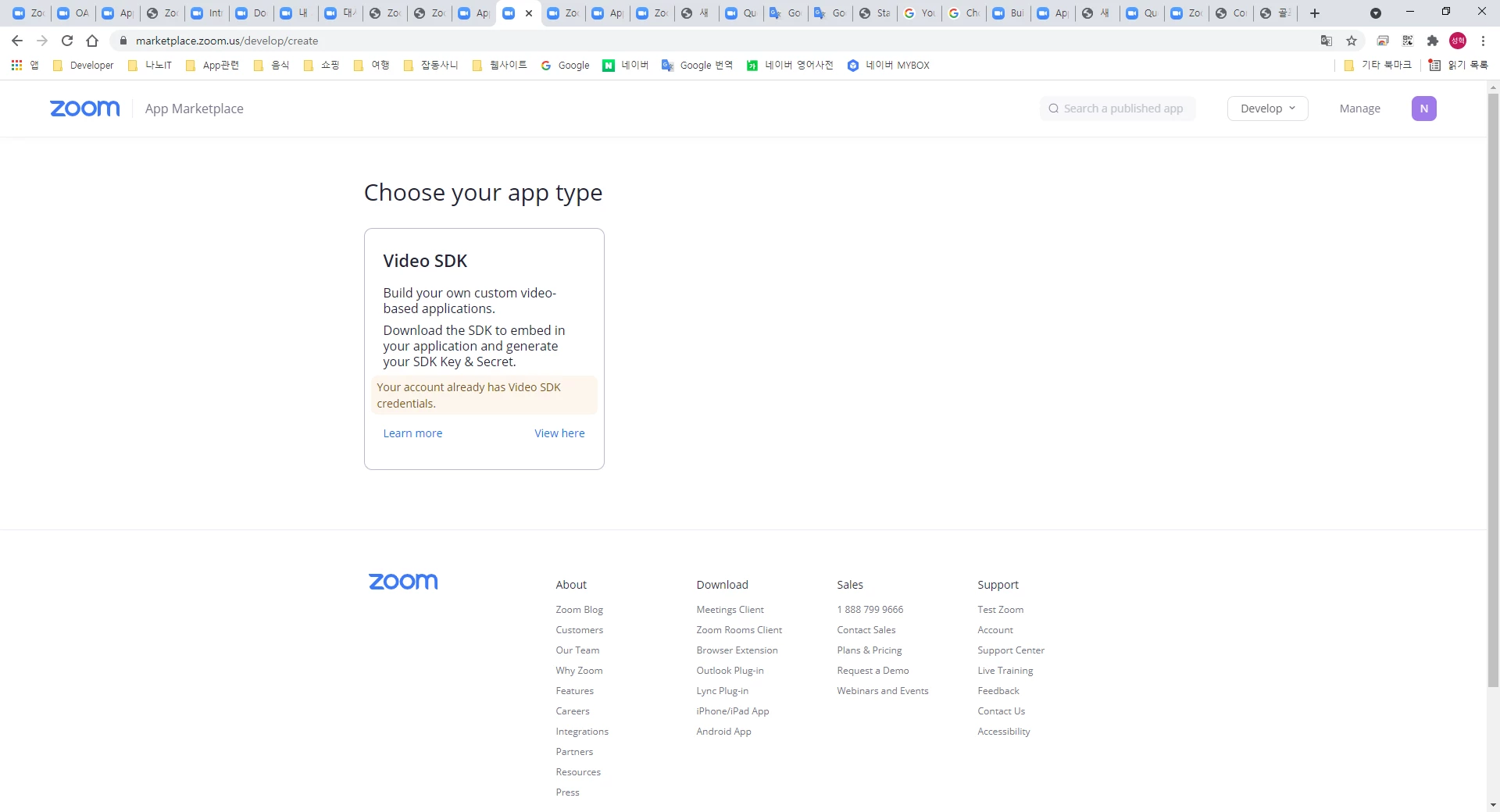Image resolution: width=1500 pixels, height=812 pixels.
Task: Open the Plans & Pricing link
Action: [869, 650]
